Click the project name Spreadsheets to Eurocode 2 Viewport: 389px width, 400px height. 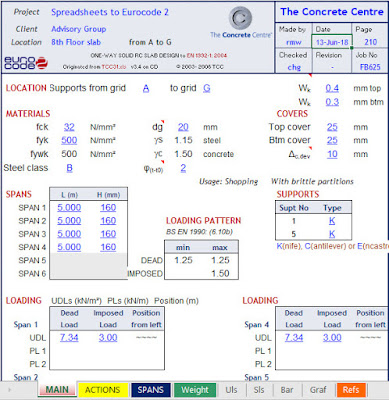click(110, 12)
